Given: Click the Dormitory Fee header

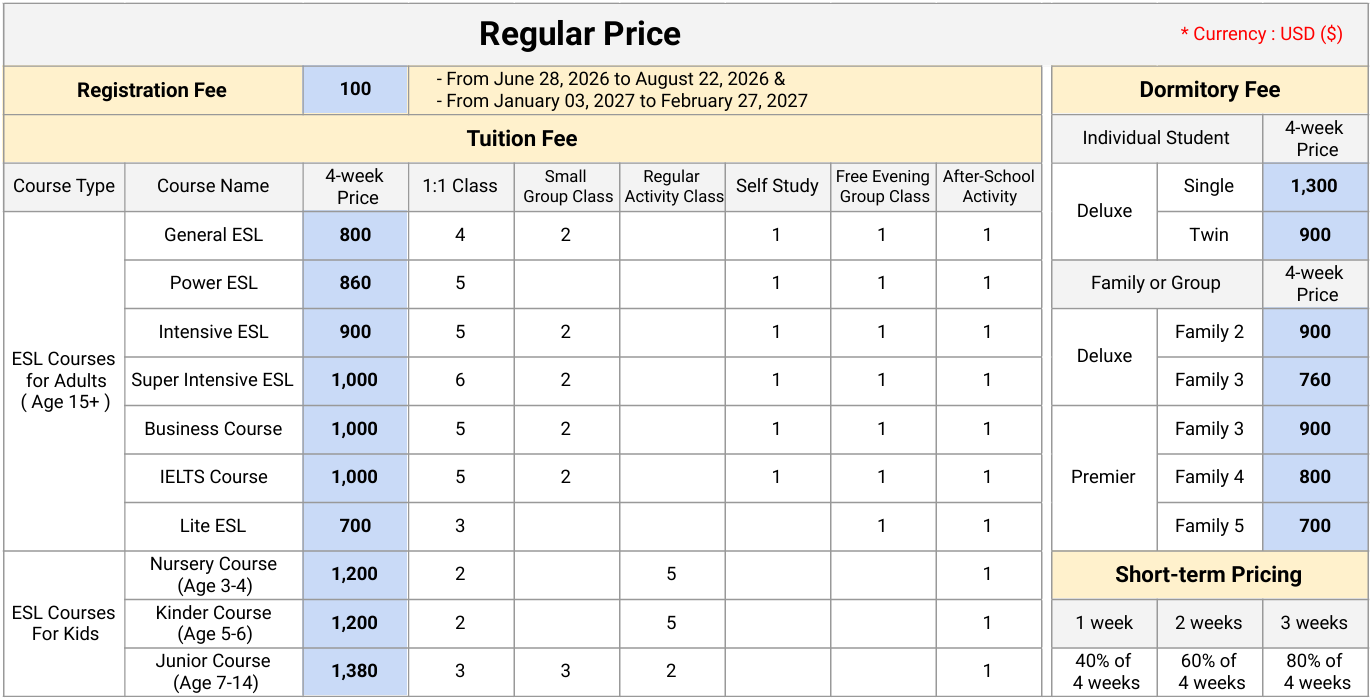Looking at the screenshot, I should pos(1209,90).
